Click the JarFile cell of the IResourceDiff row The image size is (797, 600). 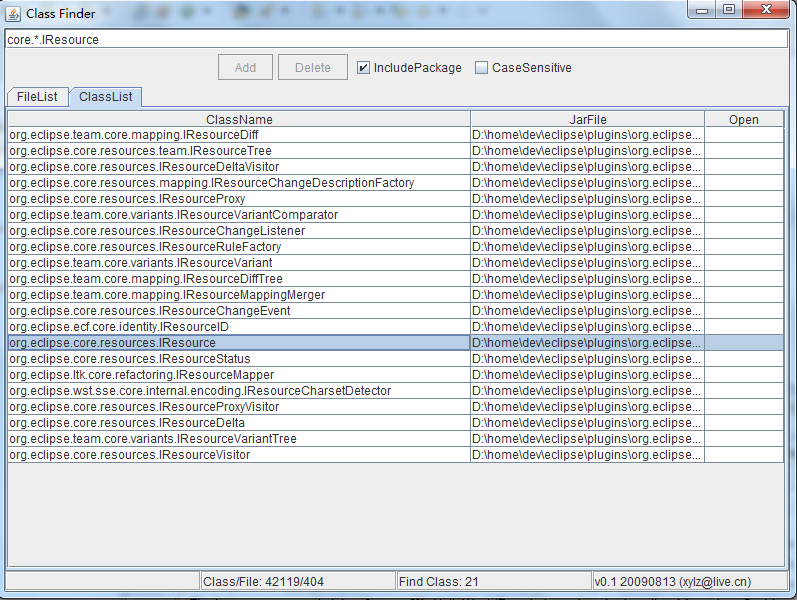588,135
